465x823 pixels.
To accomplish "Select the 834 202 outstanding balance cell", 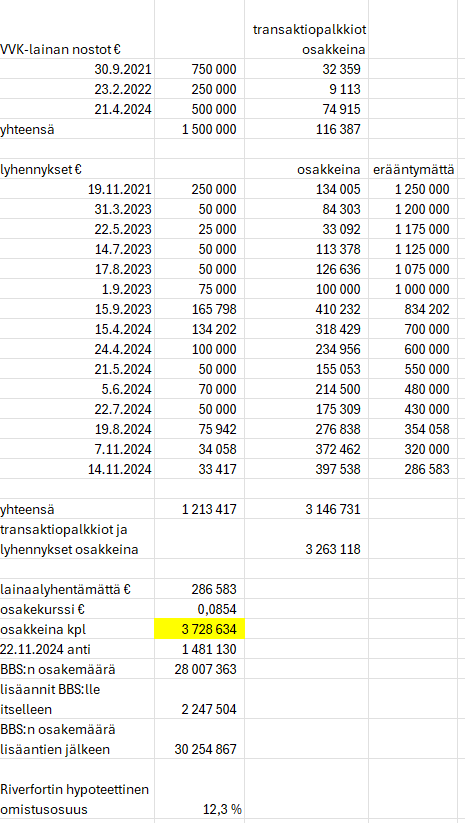I will point(413,309).
